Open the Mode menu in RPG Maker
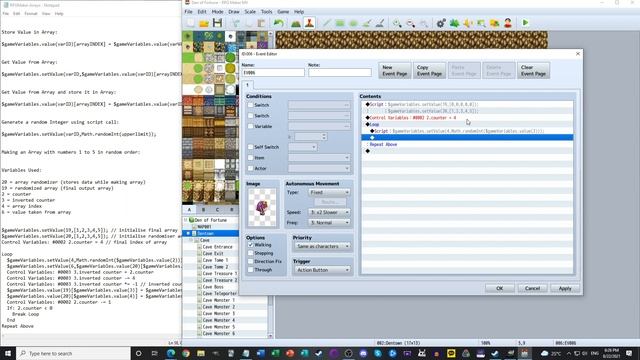Viewport: 640px width, 360px height. tap(218, 12)
